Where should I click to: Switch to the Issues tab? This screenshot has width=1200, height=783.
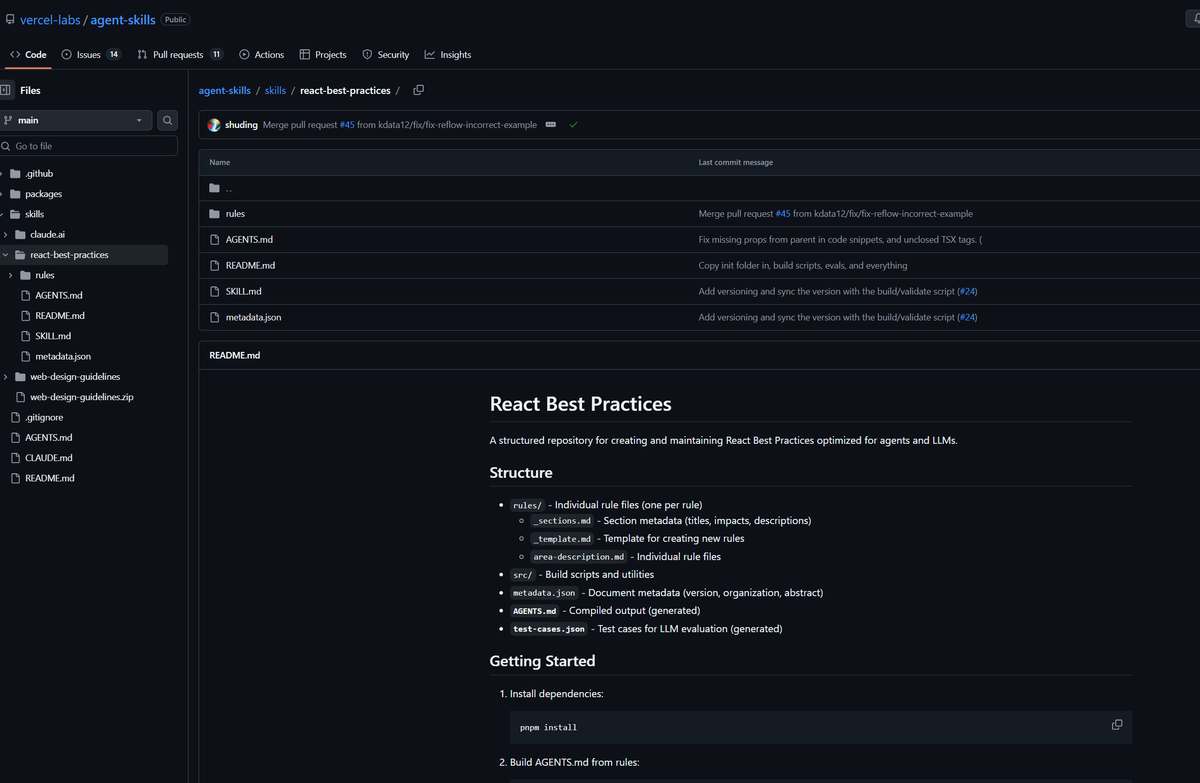tap(91, 55)
